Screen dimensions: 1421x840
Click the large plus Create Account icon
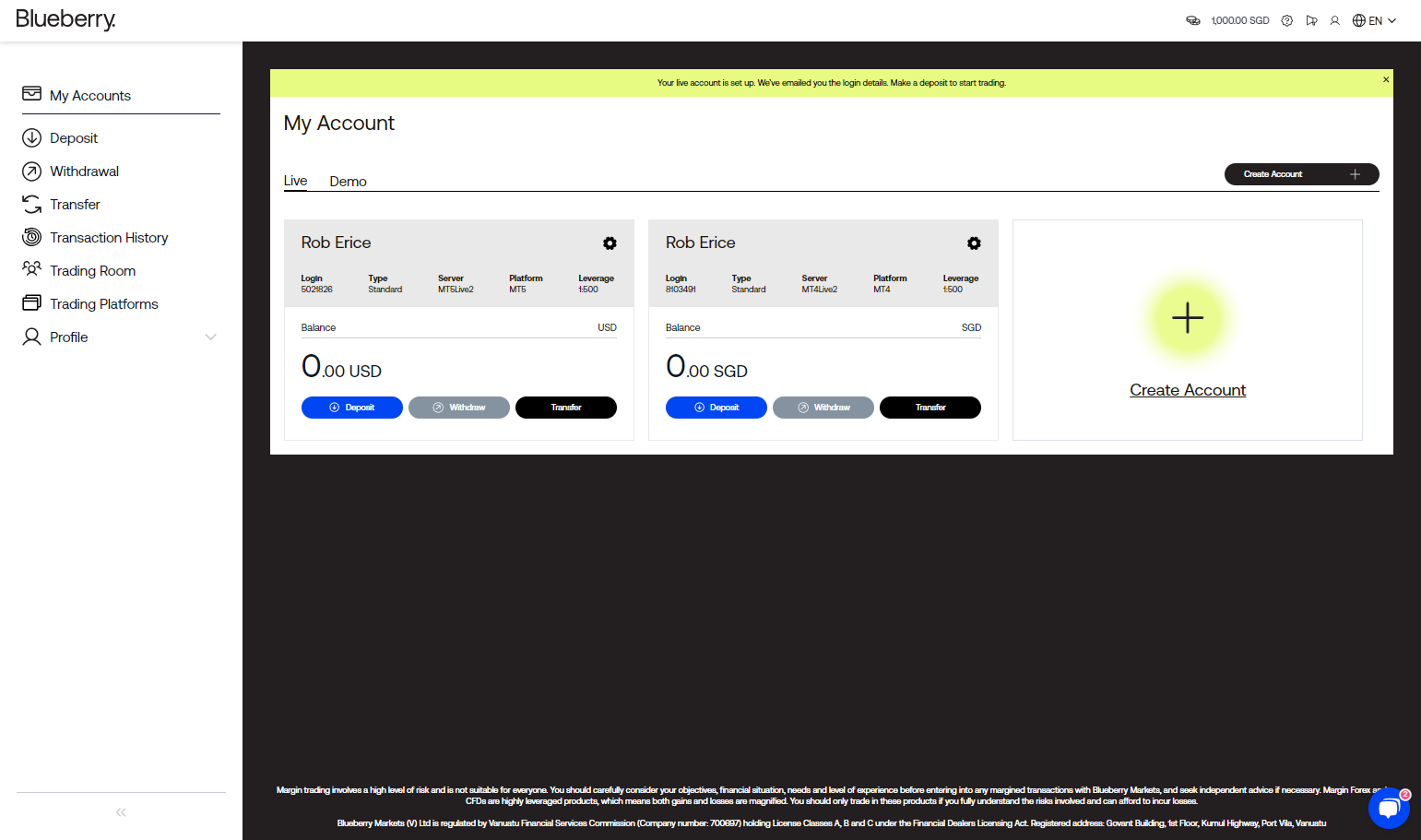(x=1188, y=318)
